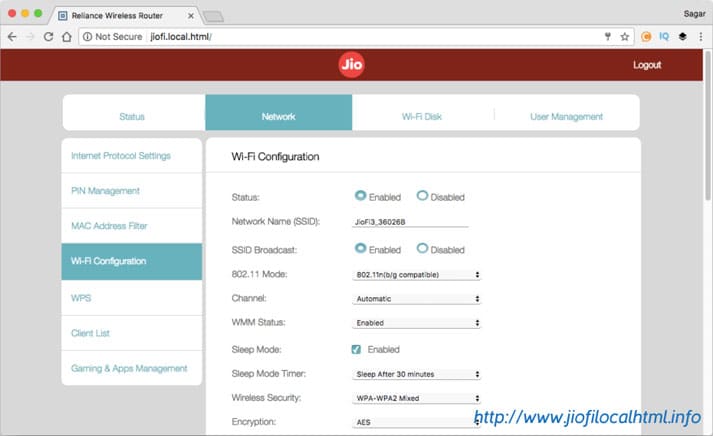Screen dimensions: 713x436
Task: Open WPS in sidebar
Action: click(131, 298)
